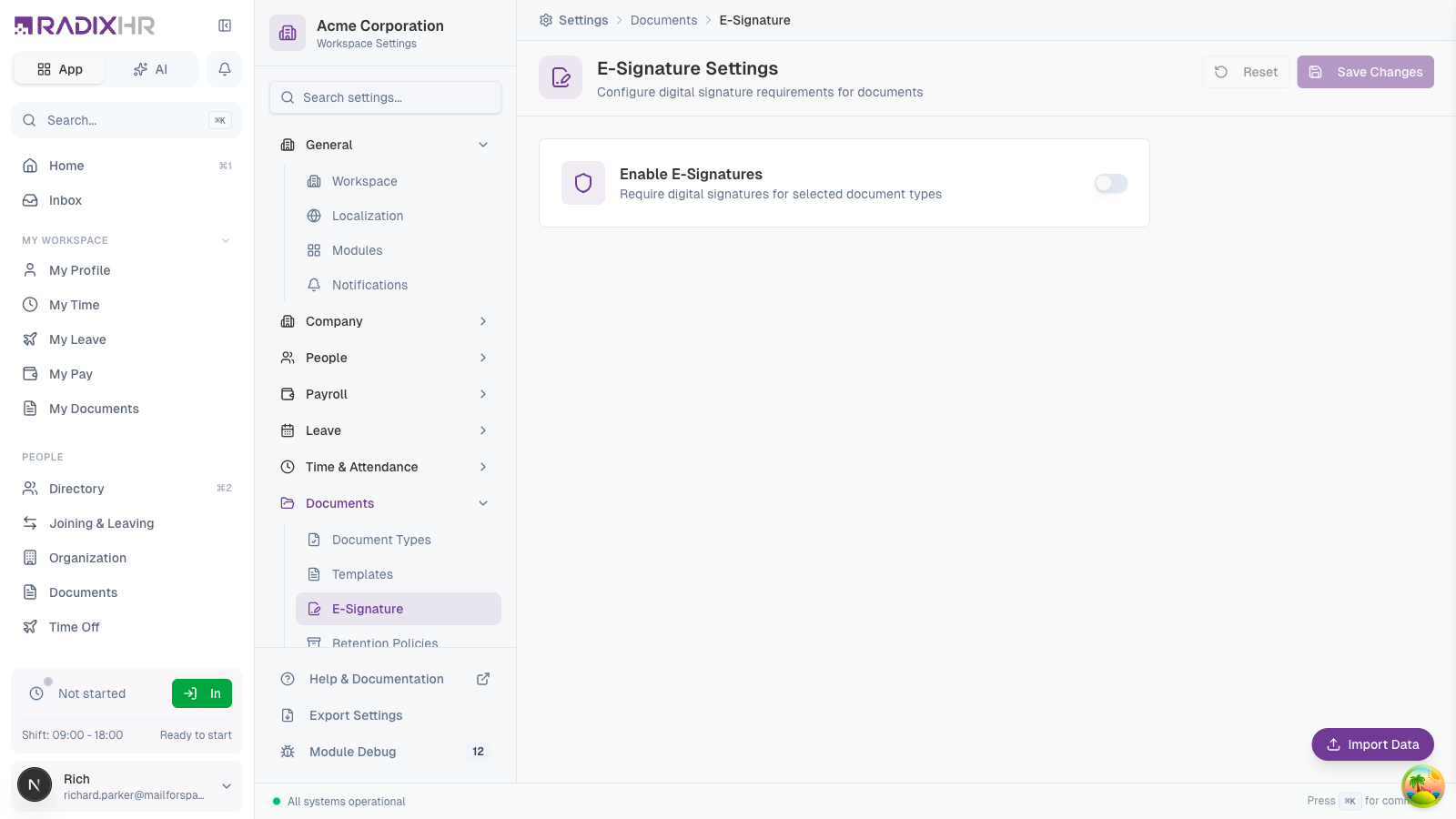The image size is (1456, 819).
Task: Click Import Data button
Action: [1372, 744]
